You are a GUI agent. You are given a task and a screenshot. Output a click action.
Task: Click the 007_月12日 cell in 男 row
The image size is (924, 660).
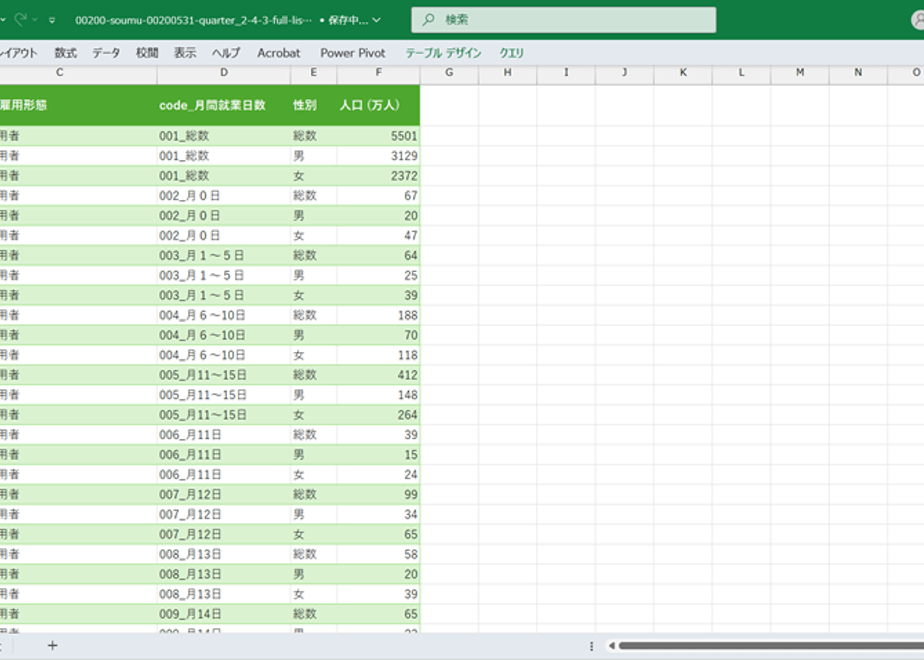click(x=224, y=514)
